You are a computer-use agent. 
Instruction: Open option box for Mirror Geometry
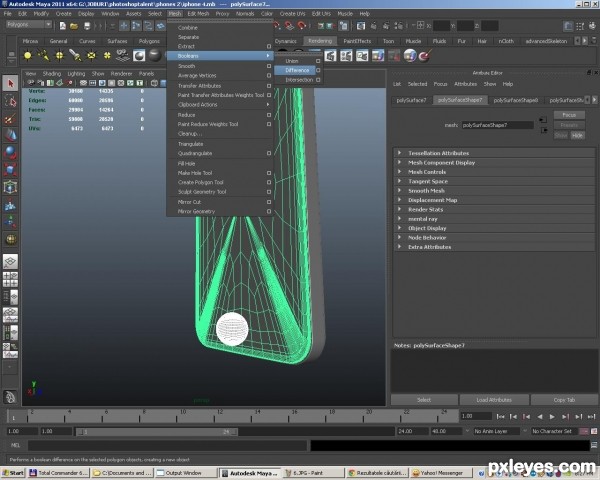[269, 211]
